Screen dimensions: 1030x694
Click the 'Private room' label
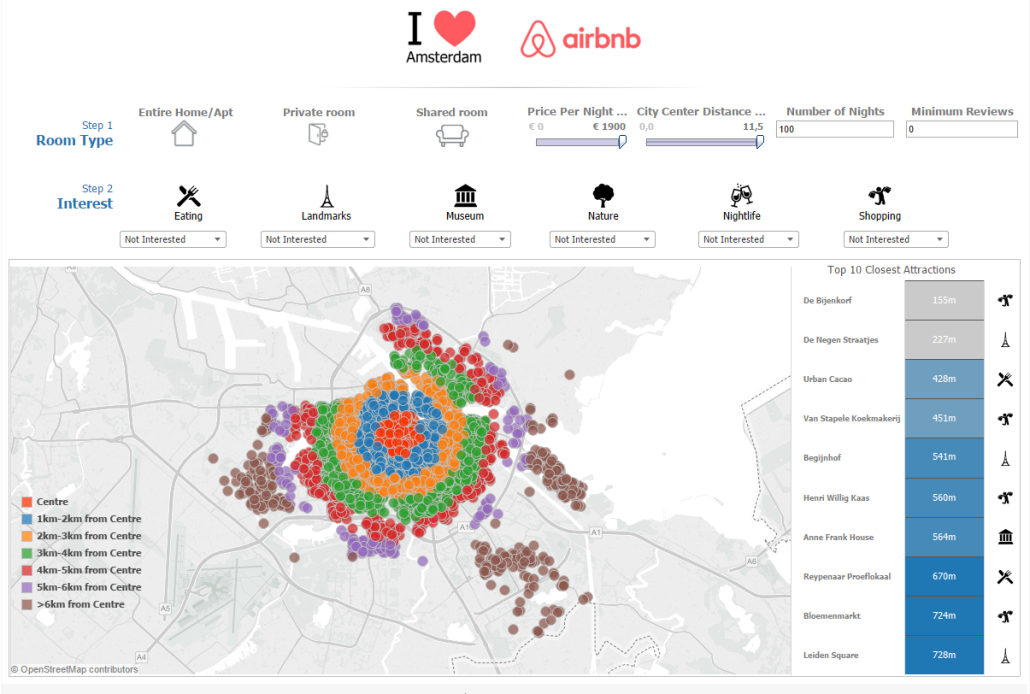[x=319, y=112]
